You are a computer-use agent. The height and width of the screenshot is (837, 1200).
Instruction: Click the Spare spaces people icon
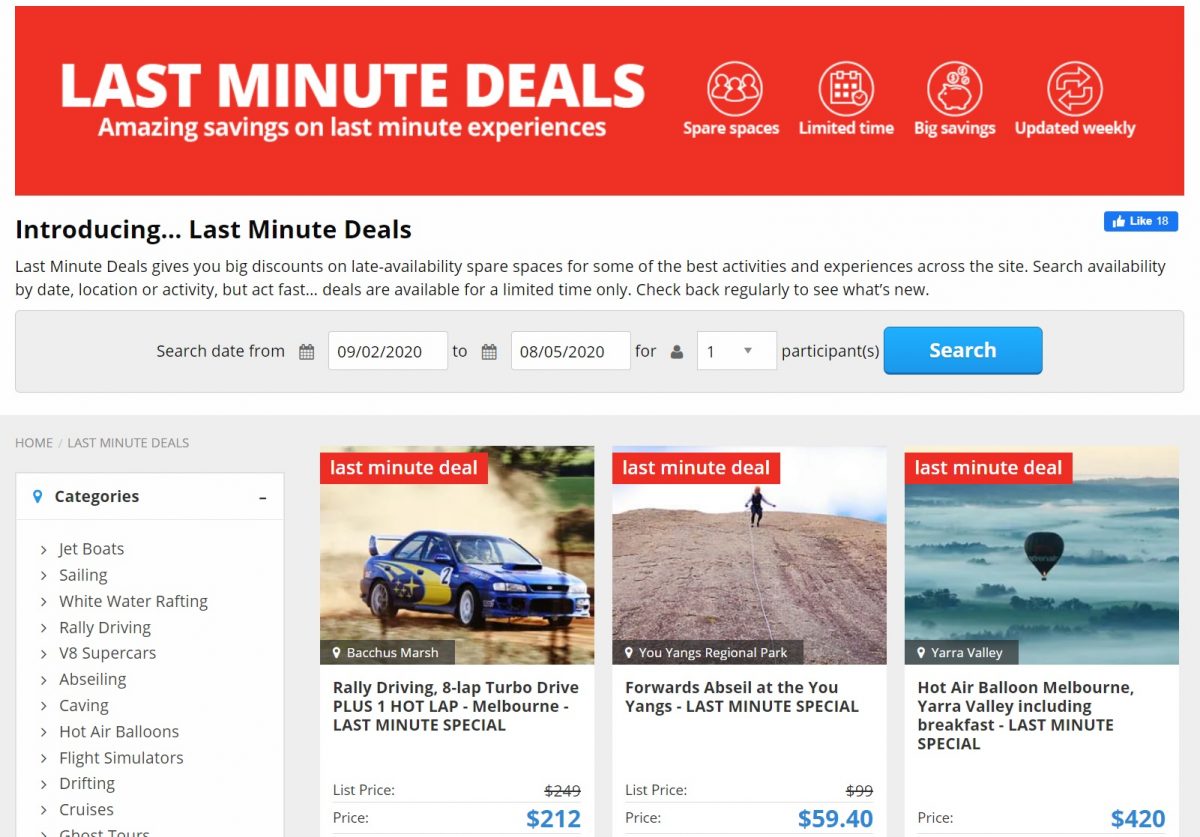coord(735,89)
